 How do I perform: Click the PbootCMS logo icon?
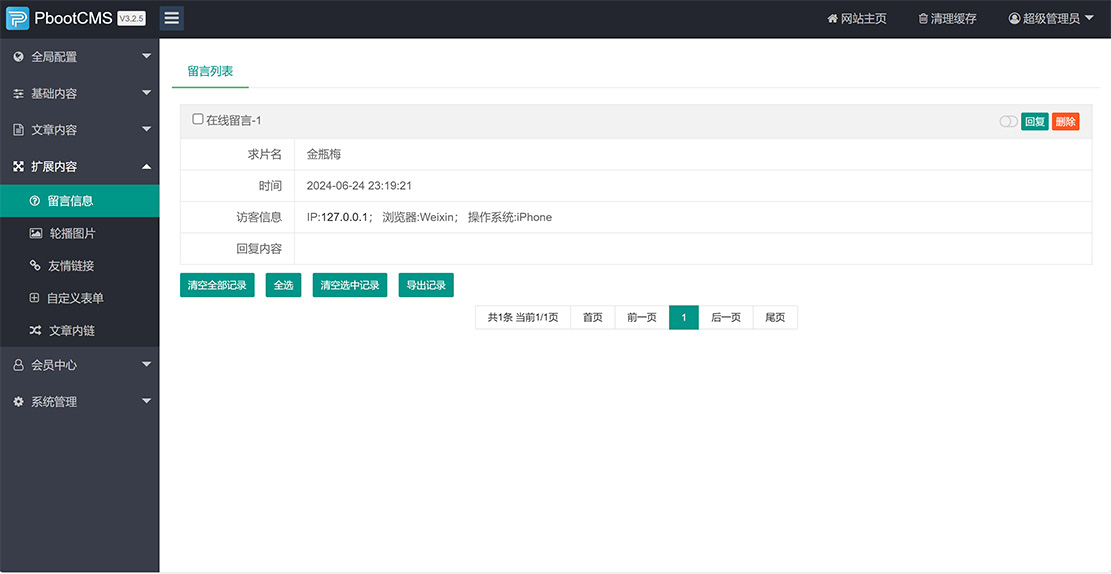[x=18, y=18]
